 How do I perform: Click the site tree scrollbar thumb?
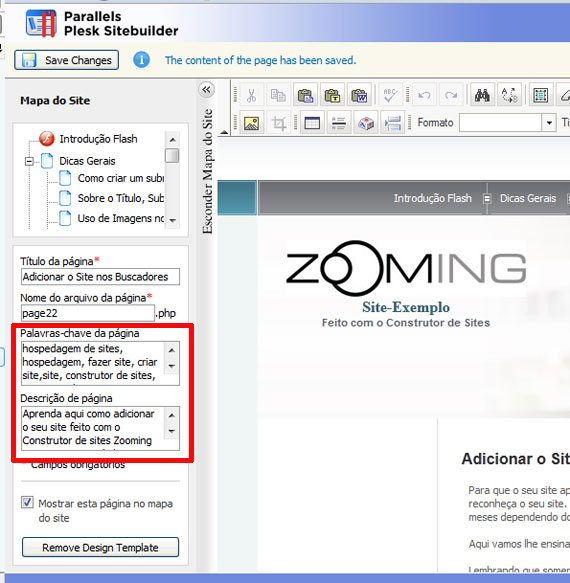point(172,155)
